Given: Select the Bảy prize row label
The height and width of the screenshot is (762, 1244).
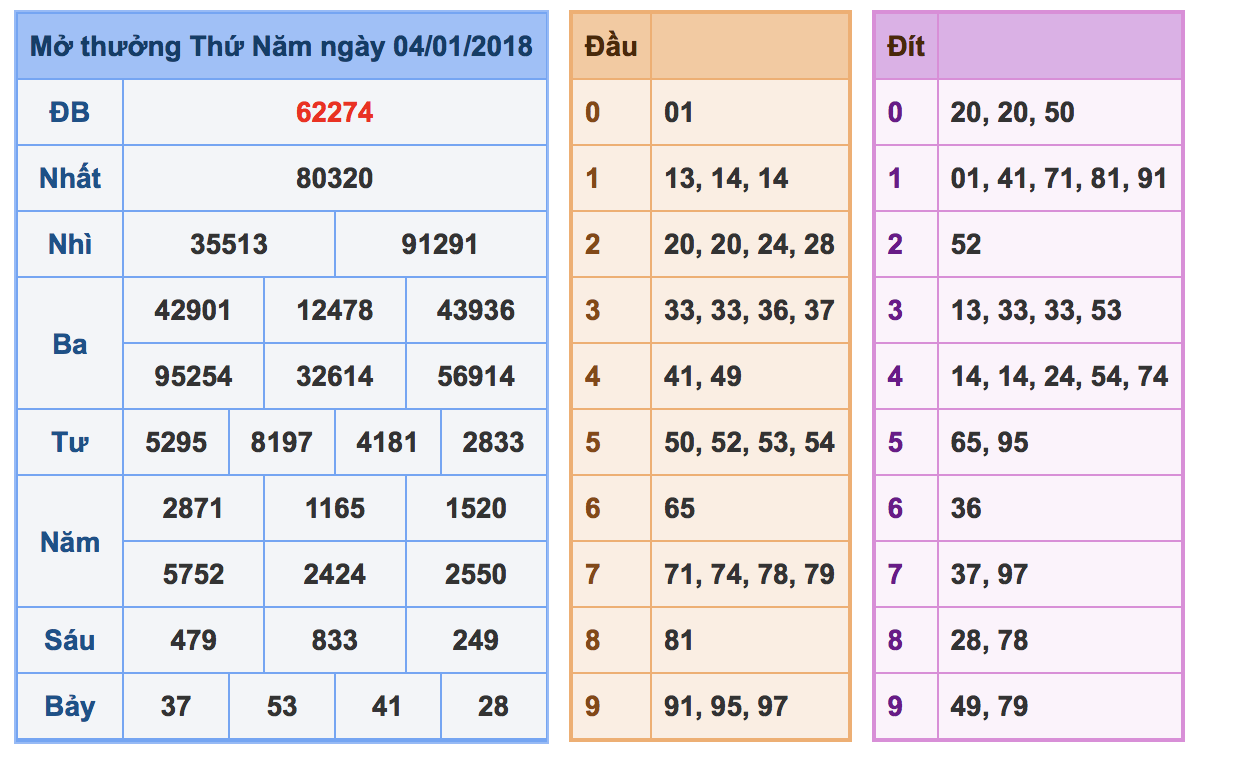Looking at the screenshot, I should point(70,707).
